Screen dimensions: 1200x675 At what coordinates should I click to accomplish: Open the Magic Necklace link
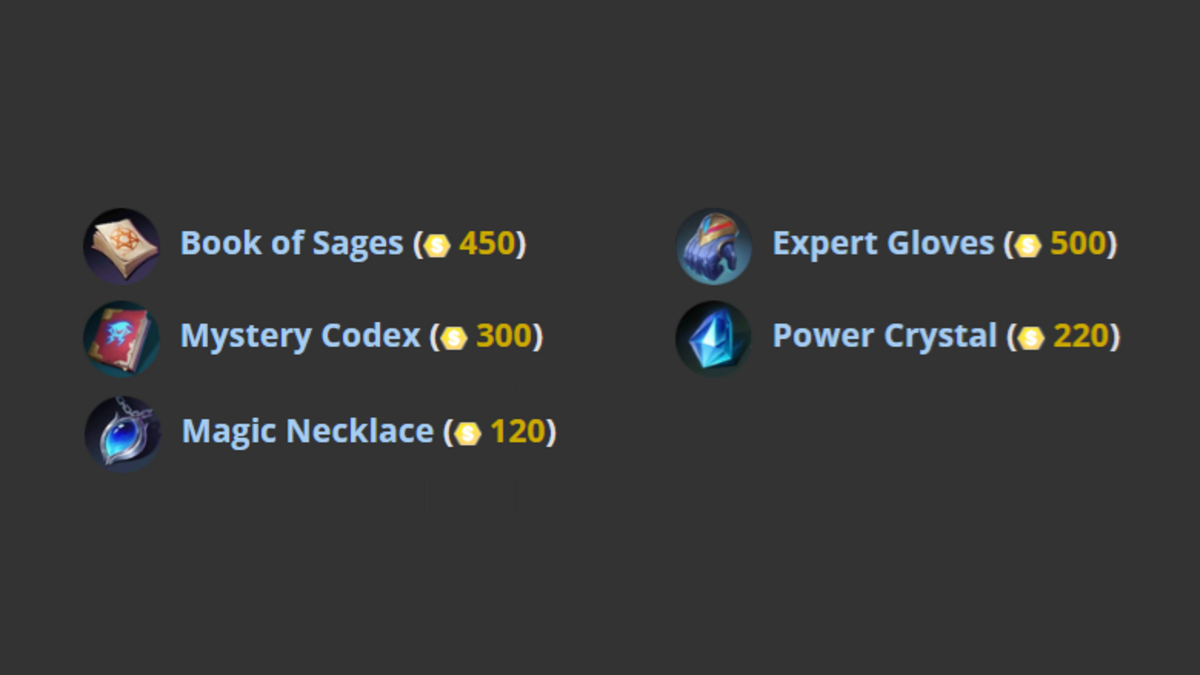(x=307, y=432)
